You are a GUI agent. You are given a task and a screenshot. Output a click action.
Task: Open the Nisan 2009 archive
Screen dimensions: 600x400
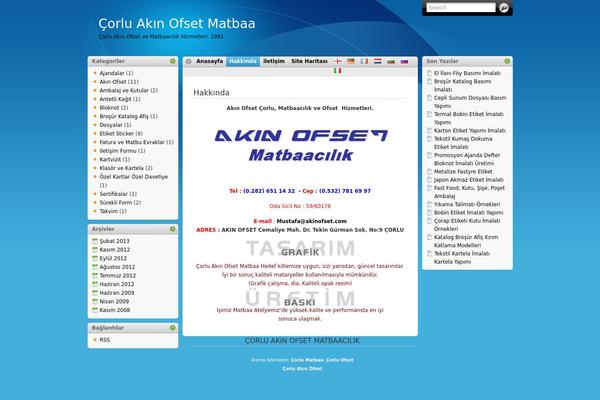point(114,301)
